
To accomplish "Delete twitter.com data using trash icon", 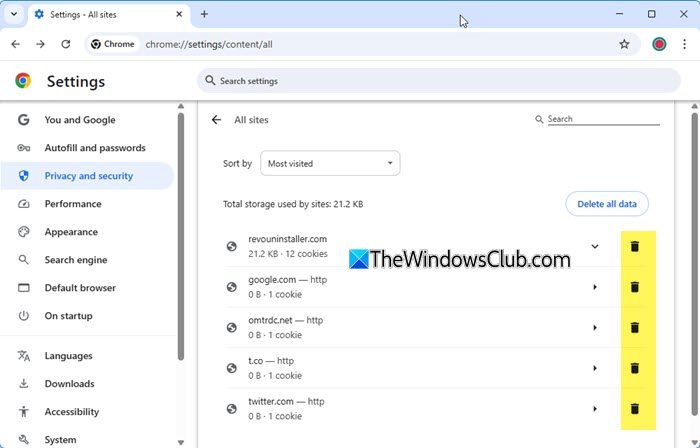I will [x=634, y=409].
